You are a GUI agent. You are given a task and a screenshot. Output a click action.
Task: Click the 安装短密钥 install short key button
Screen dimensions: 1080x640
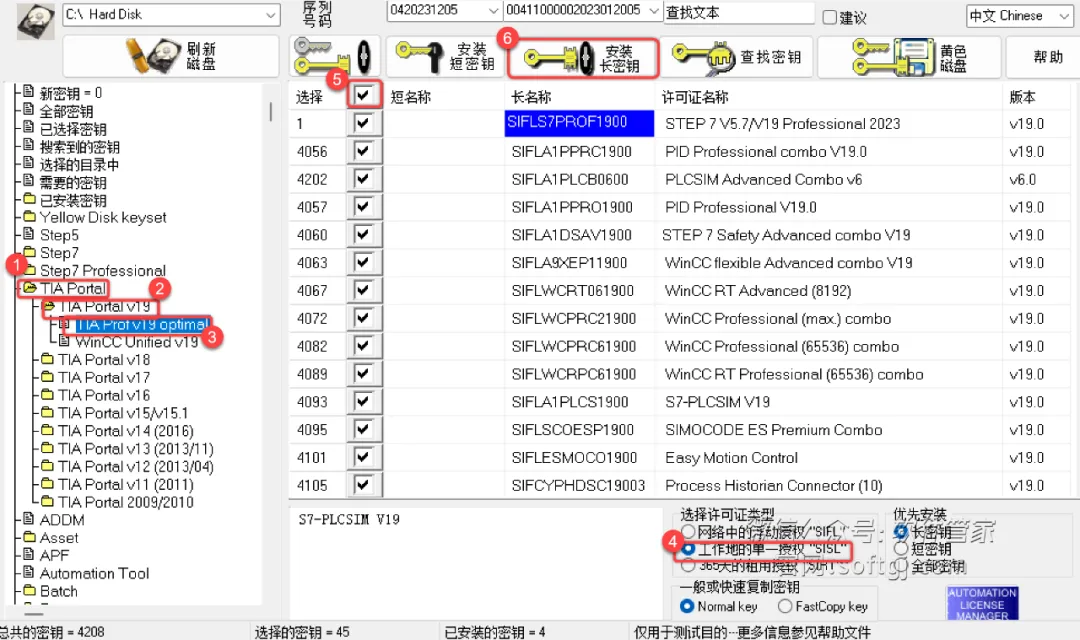446,56
